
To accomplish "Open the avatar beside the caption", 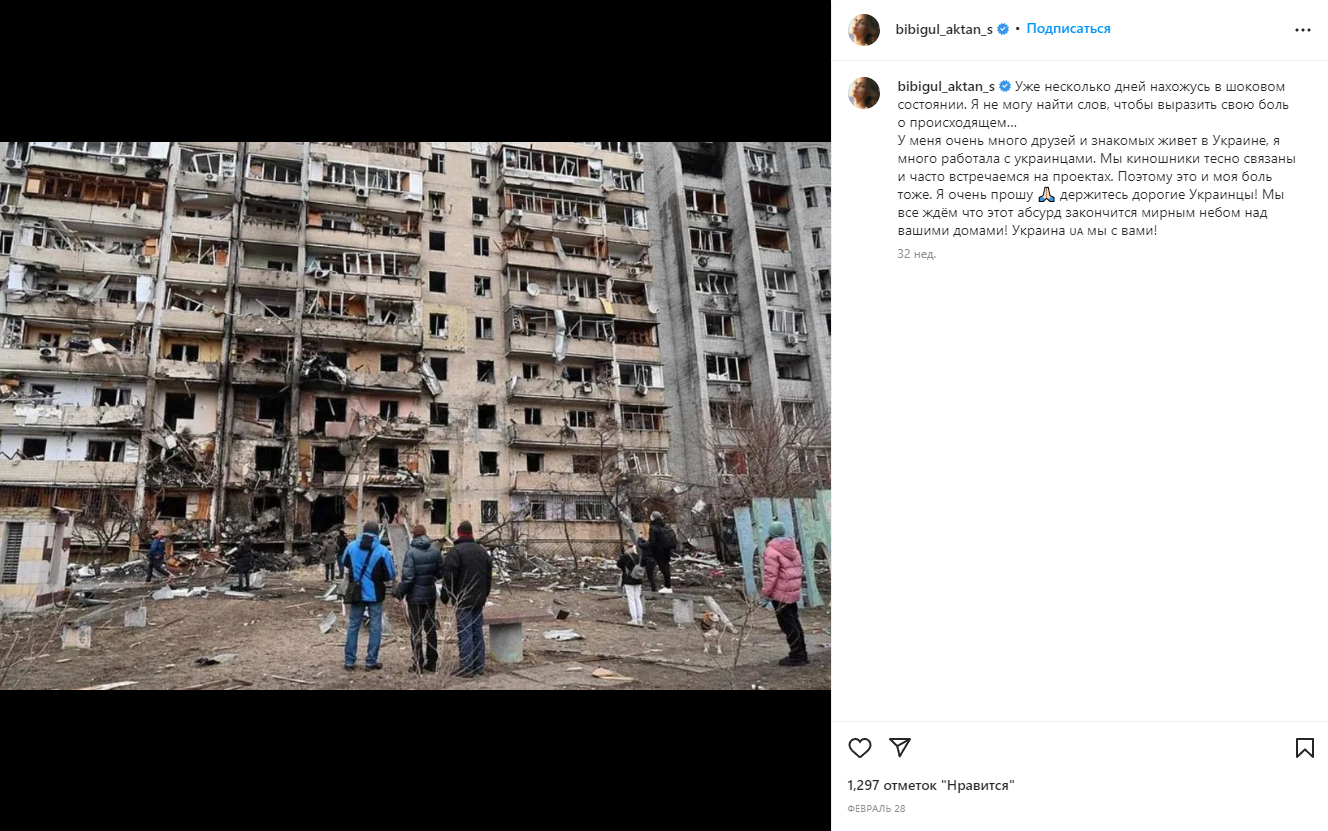I will pos(864,93).
